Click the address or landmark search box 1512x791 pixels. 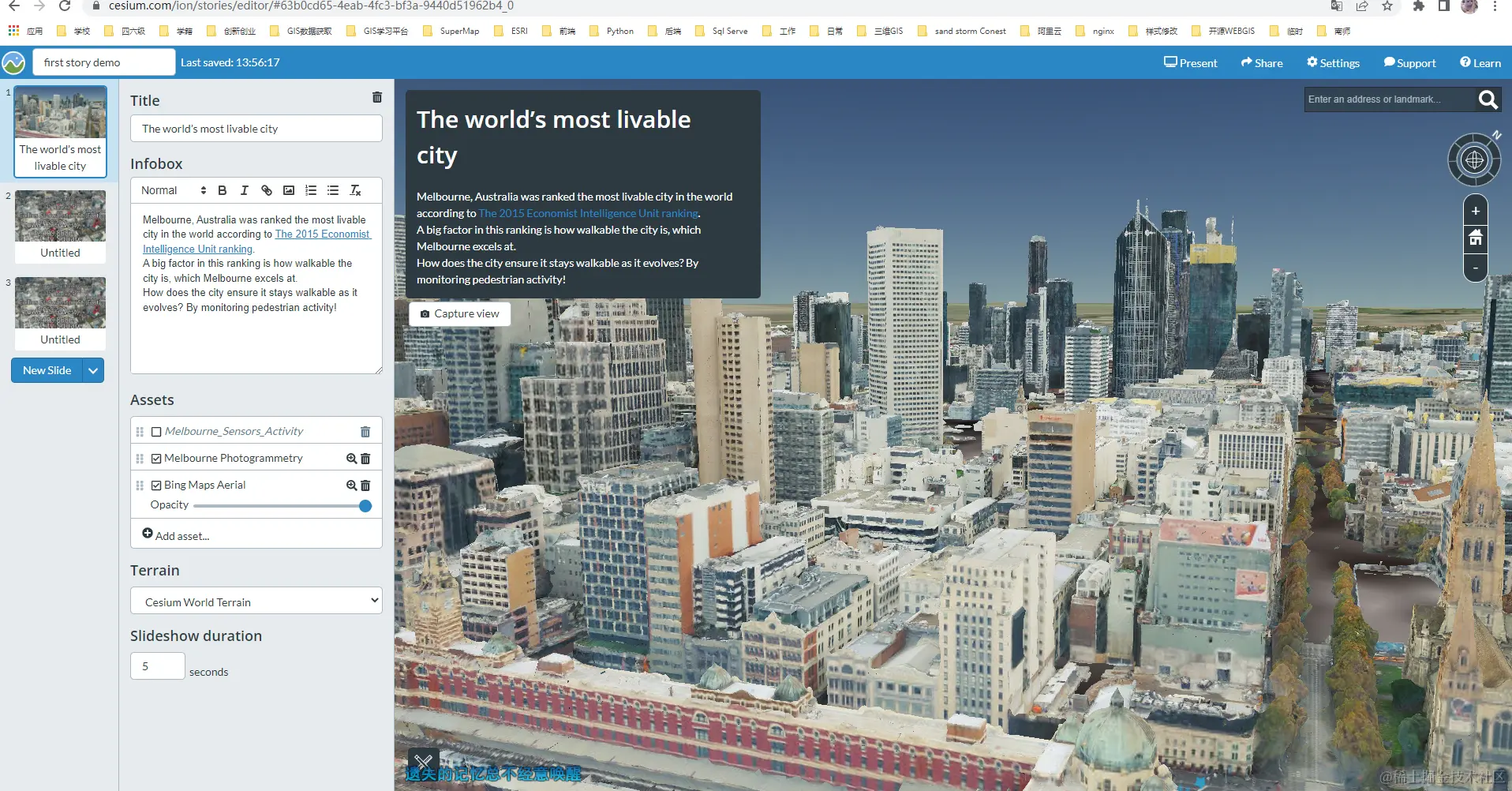pos(1390,99)
